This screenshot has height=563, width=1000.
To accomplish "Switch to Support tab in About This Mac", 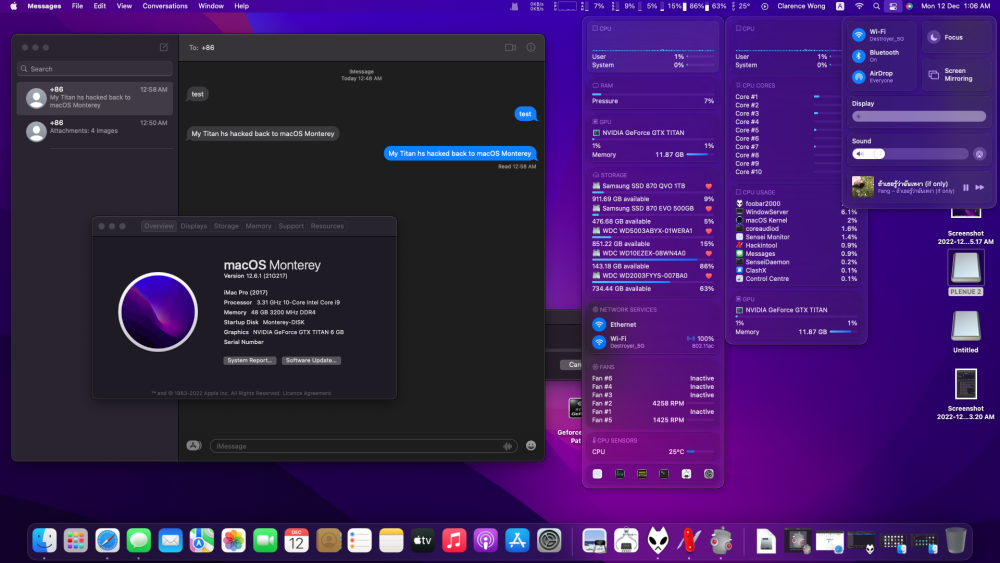I will point(291,226).
